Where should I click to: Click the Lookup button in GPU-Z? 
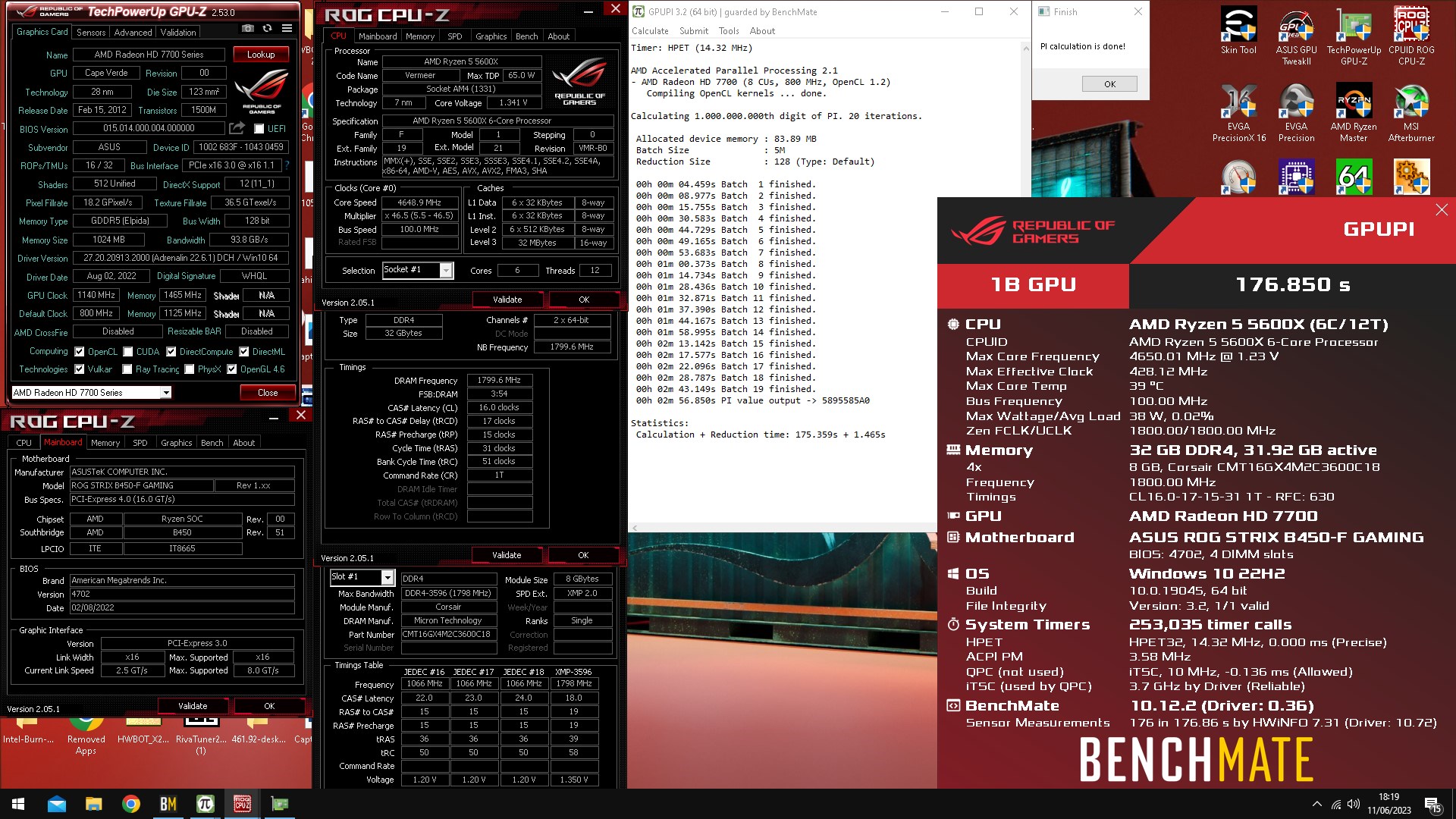click(x=261, y=55)
